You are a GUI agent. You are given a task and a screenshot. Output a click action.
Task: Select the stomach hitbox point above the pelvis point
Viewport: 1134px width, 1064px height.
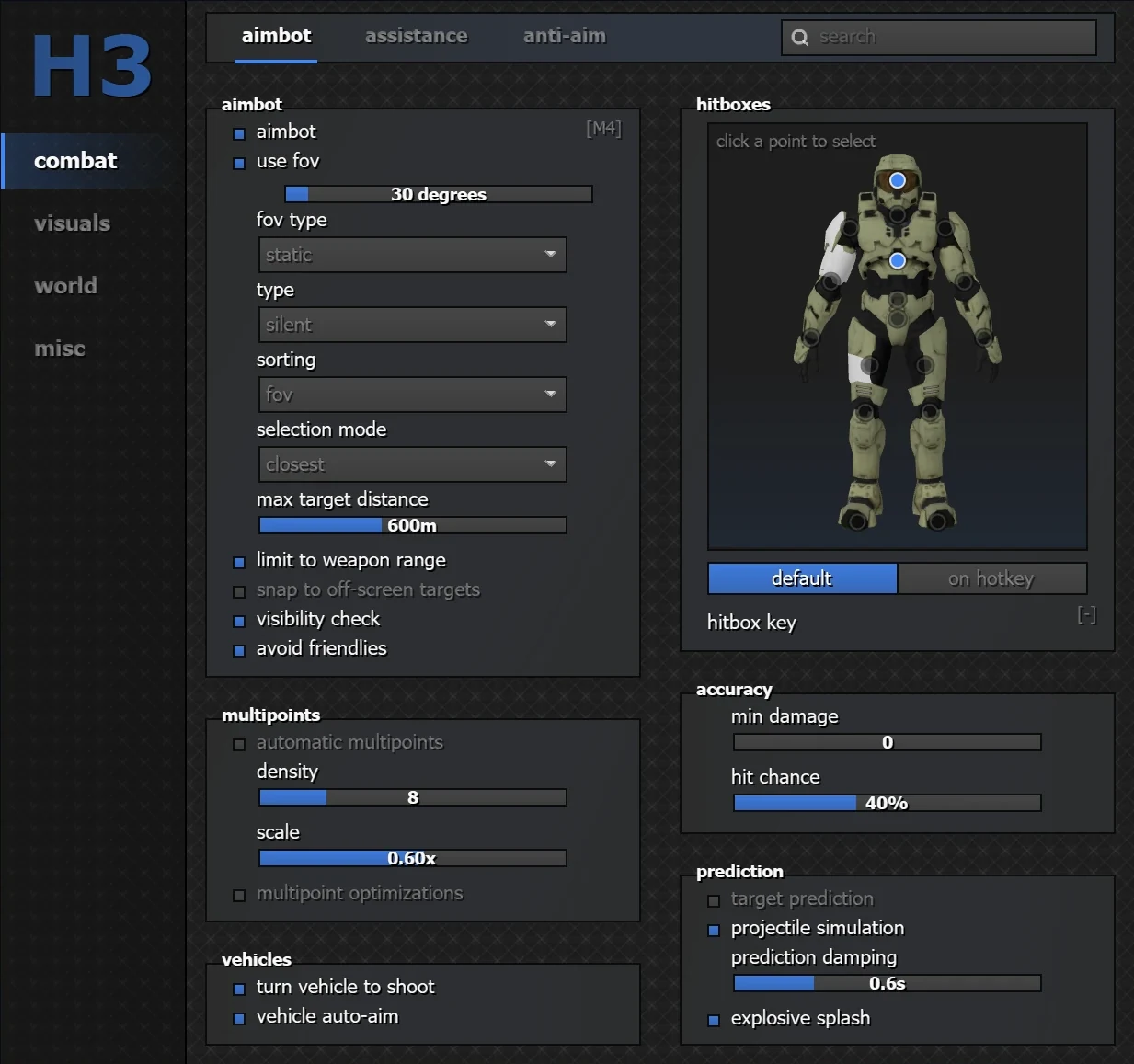pyautogui.click(x=898, y=300)
